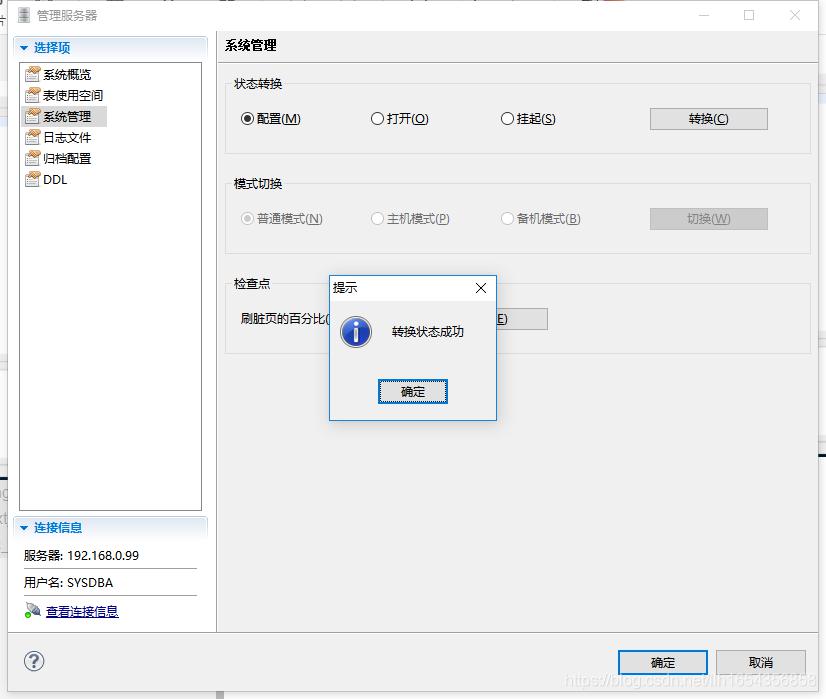
Task: Click the 用户名: SYSDBA text
Action: [68, 583]
